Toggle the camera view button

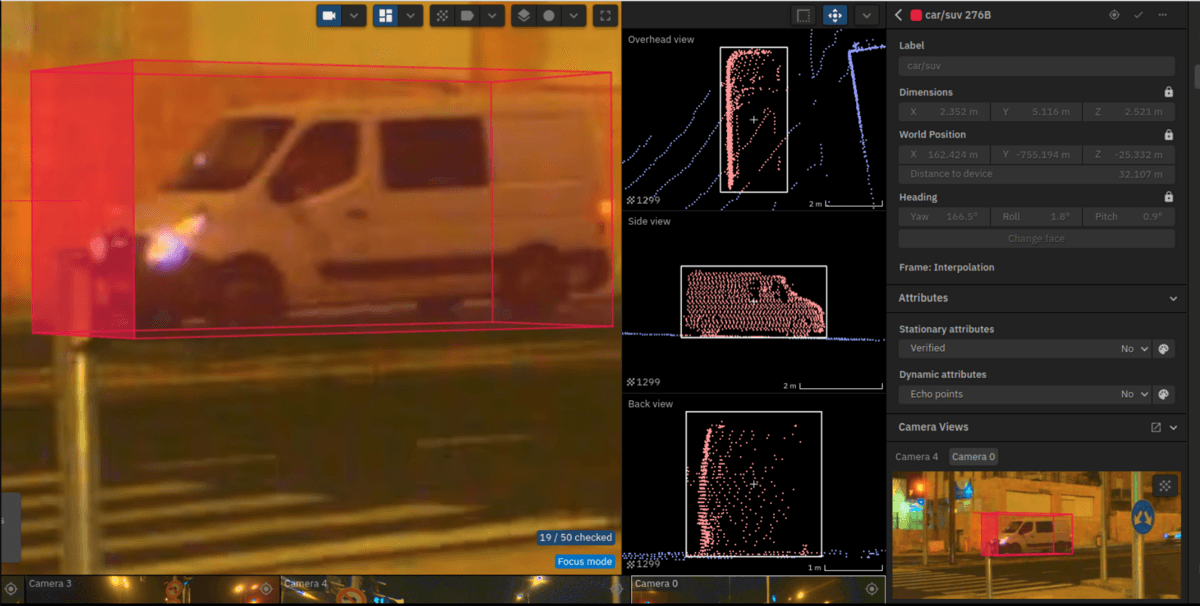pos(330,16)
